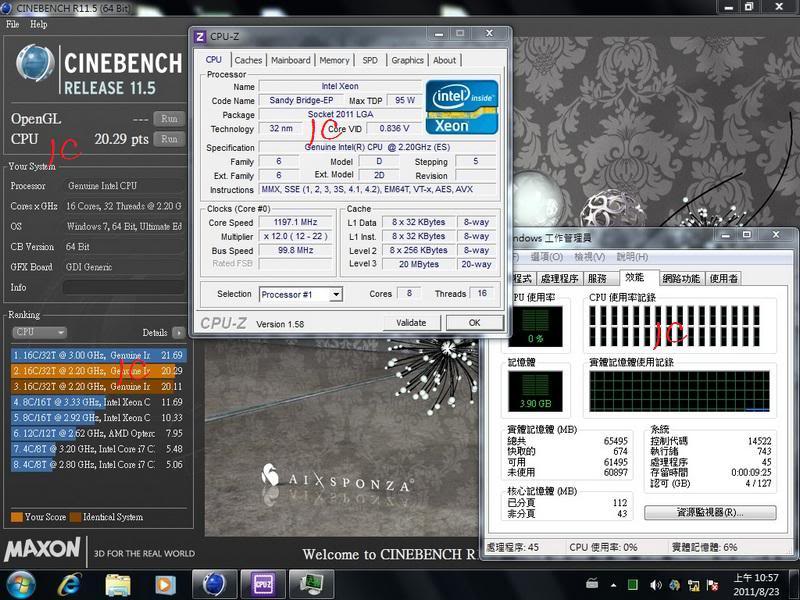Select ranking entry 8C/16T @ 3.33 GHz
The height and width of the screenshot is (600, 800).
pyautogui.click(x=98, y=402)
